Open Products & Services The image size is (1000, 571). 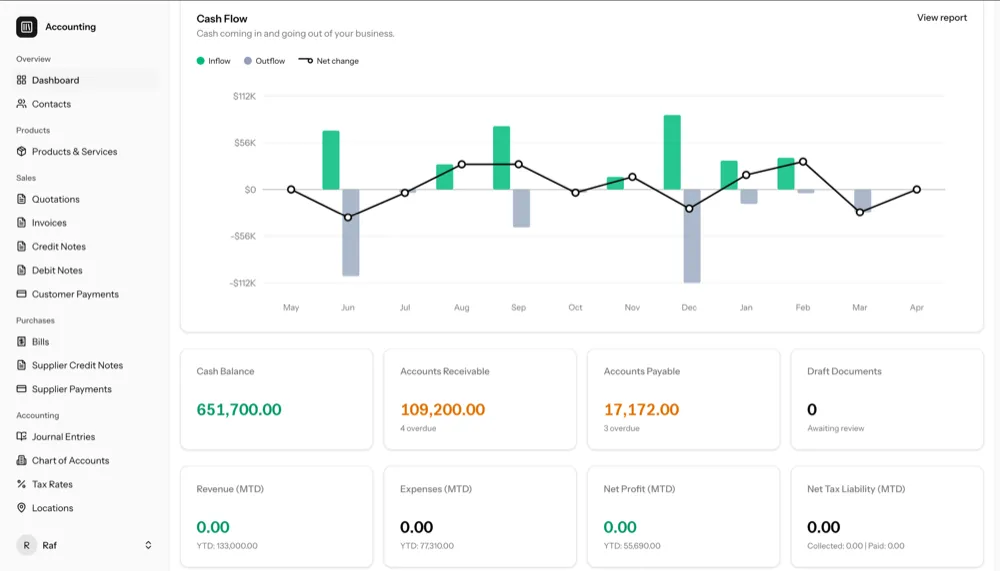pos(85,151)
